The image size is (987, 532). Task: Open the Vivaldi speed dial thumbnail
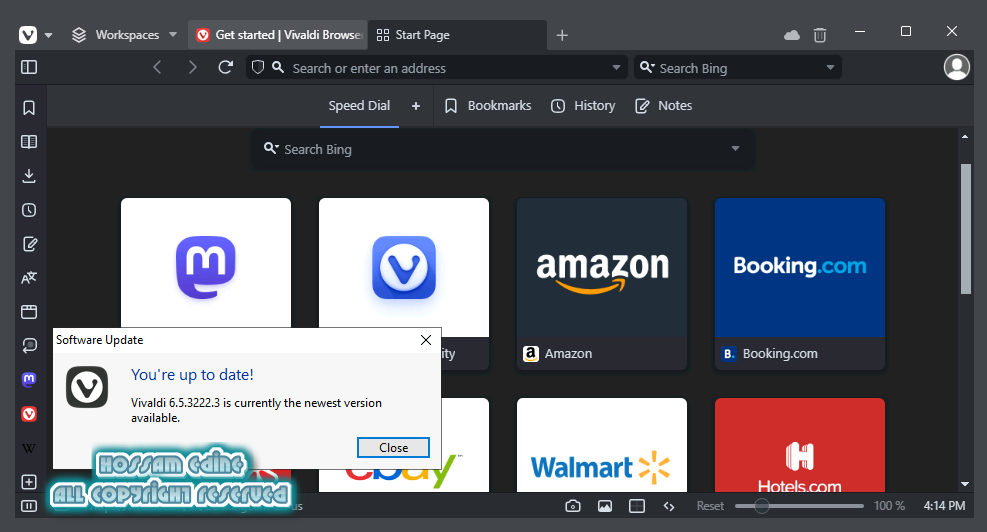(403, 268)
